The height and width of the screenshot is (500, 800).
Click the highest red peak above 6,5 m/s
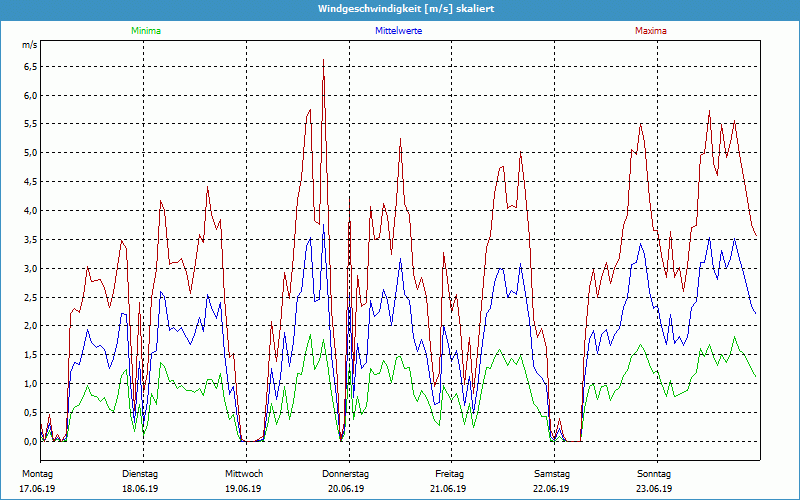click(x=323, y=61)
